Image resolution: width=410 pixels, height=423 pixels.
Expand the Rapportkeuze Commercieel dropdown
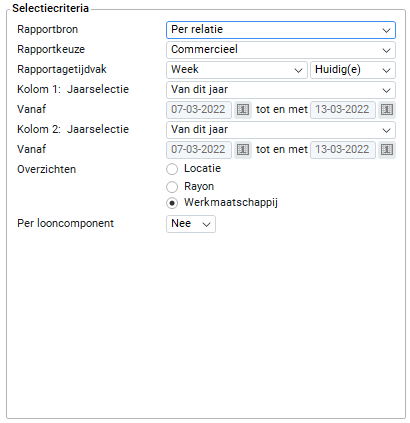click(281, 50)
